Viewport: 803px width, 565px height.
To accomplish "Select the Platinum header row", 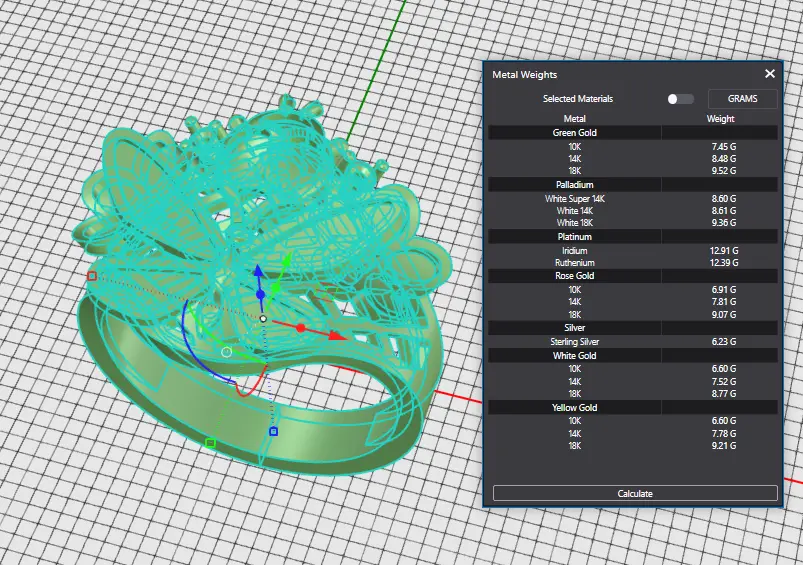I will (x=633, y=237).
